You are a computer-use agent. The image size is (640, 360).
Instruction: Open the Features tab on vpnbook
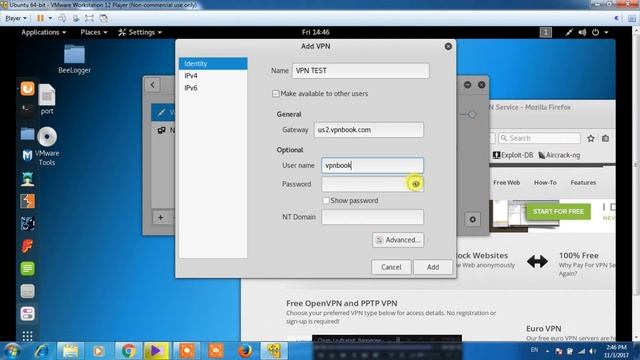pos(583,182)
